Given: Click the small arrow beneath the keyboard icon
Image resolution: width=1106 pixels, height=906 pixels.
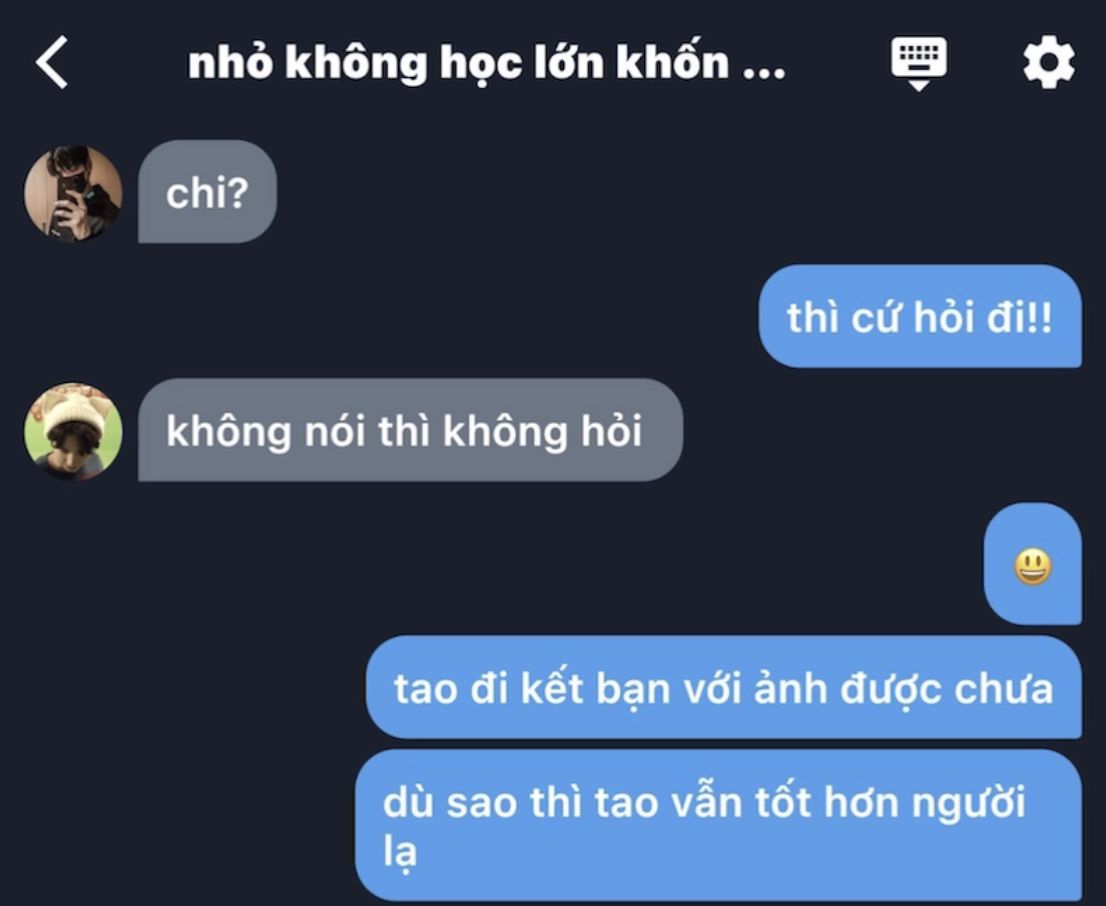Looking at the screenshot, I should 918,85.
